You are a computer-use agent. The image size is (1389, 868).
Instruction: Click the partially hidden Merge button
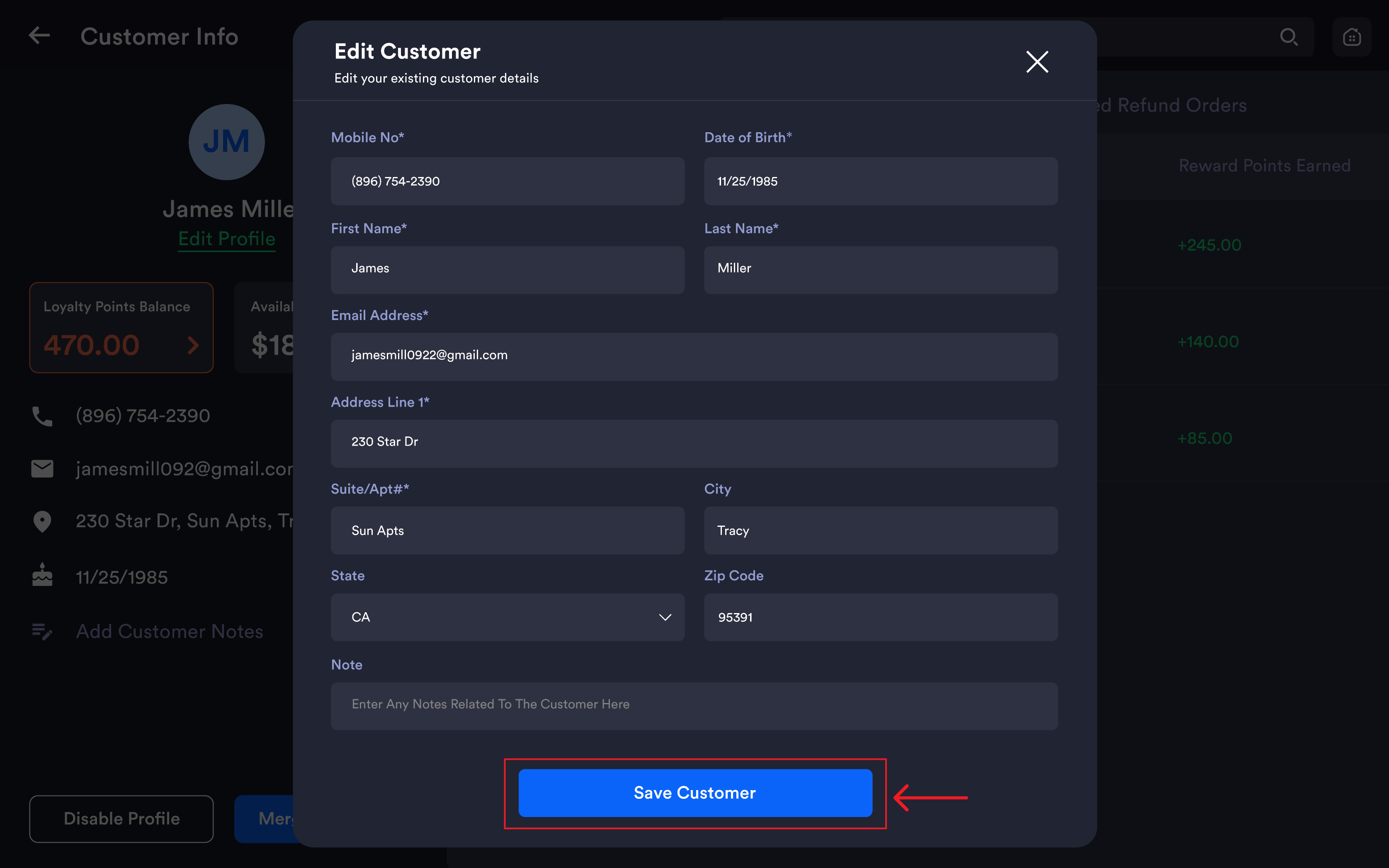[264, 819]
